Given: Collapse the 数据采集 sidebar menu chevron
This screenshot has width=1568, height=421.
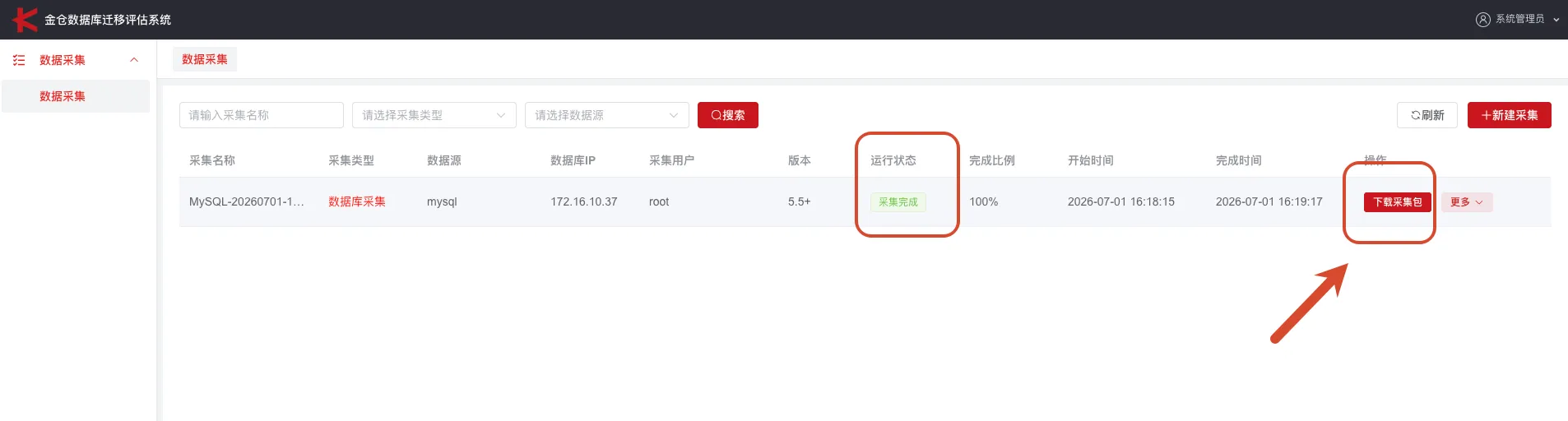Looking at the screenshot, I should 134,60.
